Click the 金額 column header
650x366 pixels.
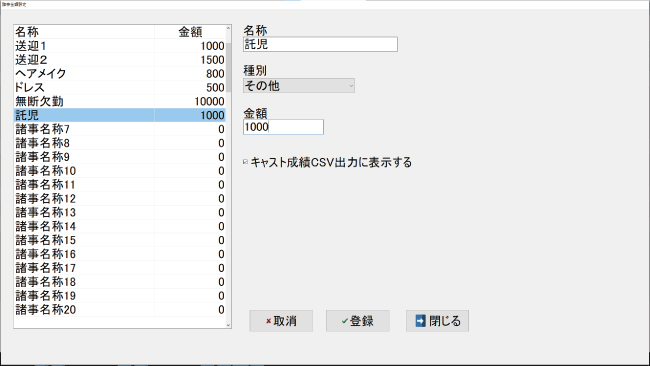(x=190, y=32)
